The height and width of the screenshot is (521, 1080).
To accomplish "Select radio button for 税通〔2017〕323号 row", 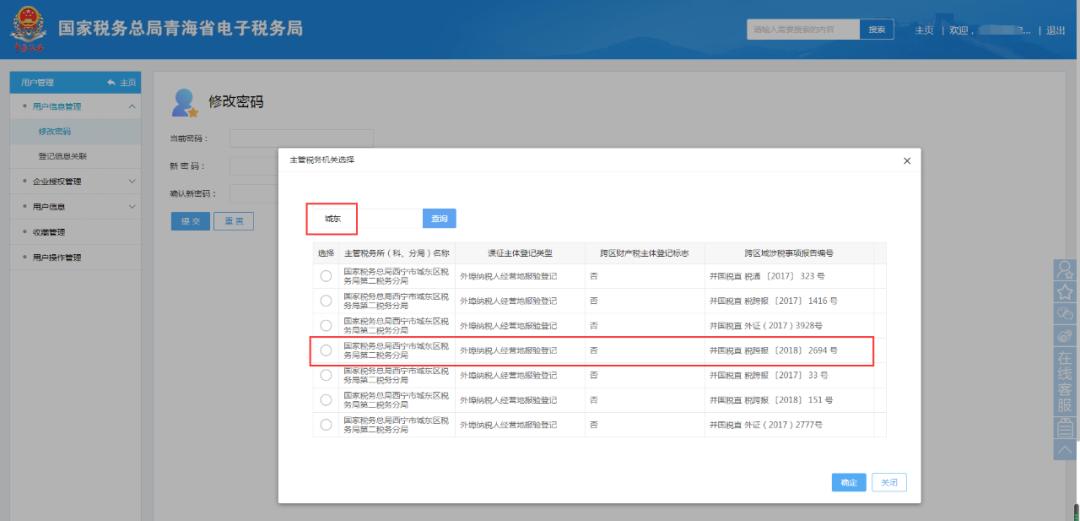I will [x=326, y=275].
